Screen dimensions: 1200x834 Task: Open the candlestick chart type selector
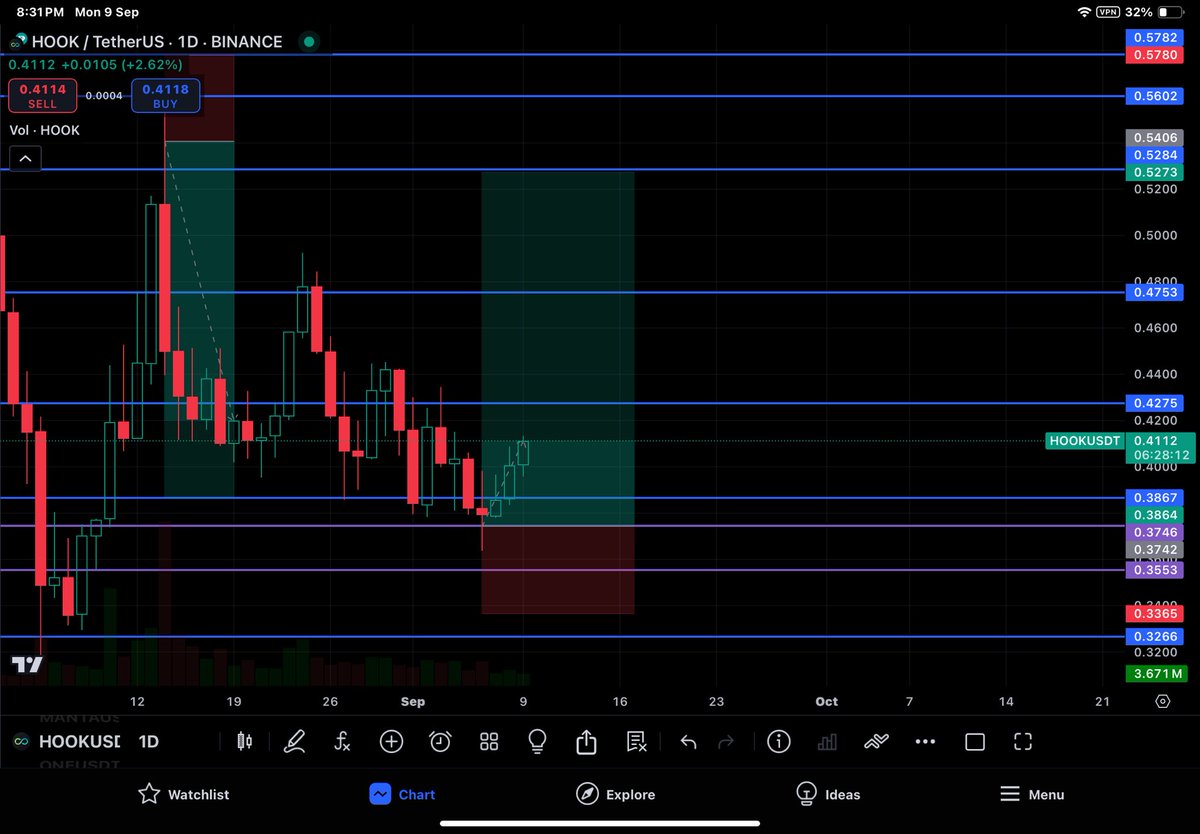(245, 741)
